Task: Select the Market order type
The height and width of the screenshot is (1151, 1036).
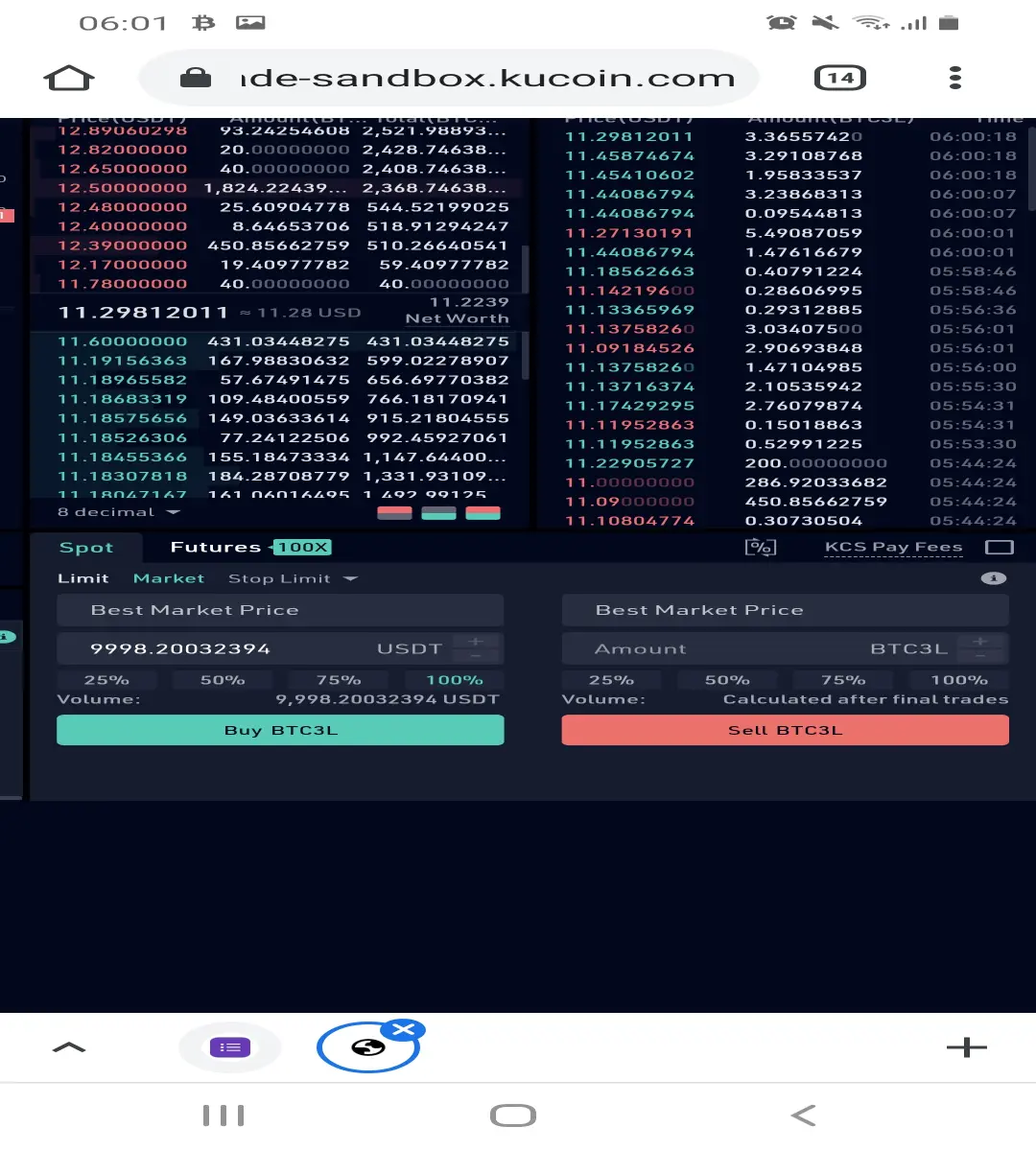Action: click(x=169, y=578)
